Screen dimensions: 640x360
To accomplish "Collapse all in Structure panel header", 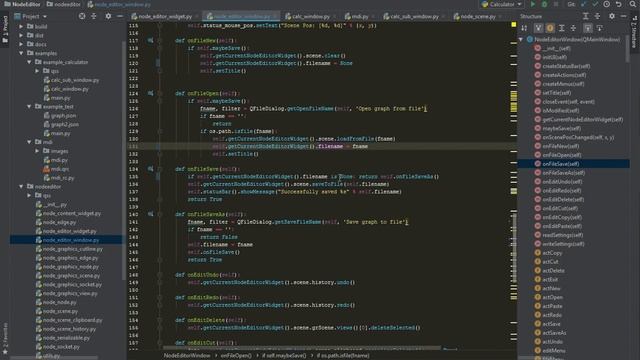I will pos(597,16).
